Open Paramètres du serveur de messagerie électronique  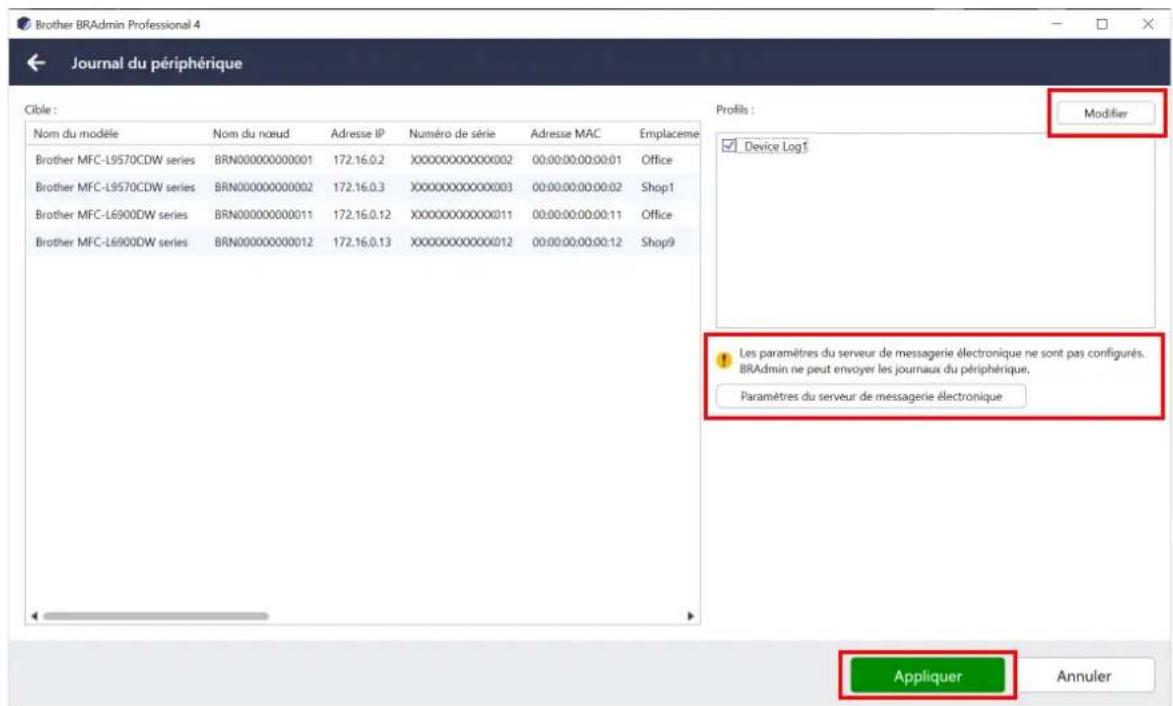871,396
